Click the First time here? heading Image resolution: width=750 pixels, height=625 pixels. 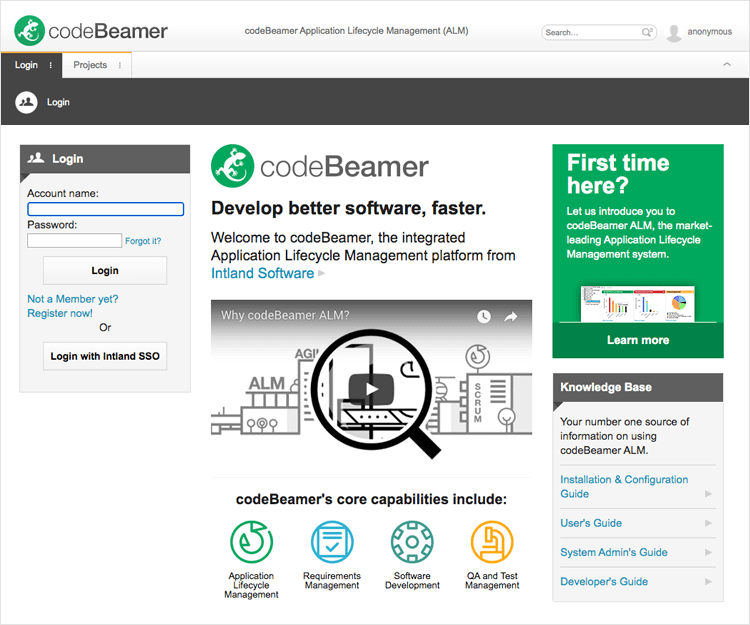618,174
